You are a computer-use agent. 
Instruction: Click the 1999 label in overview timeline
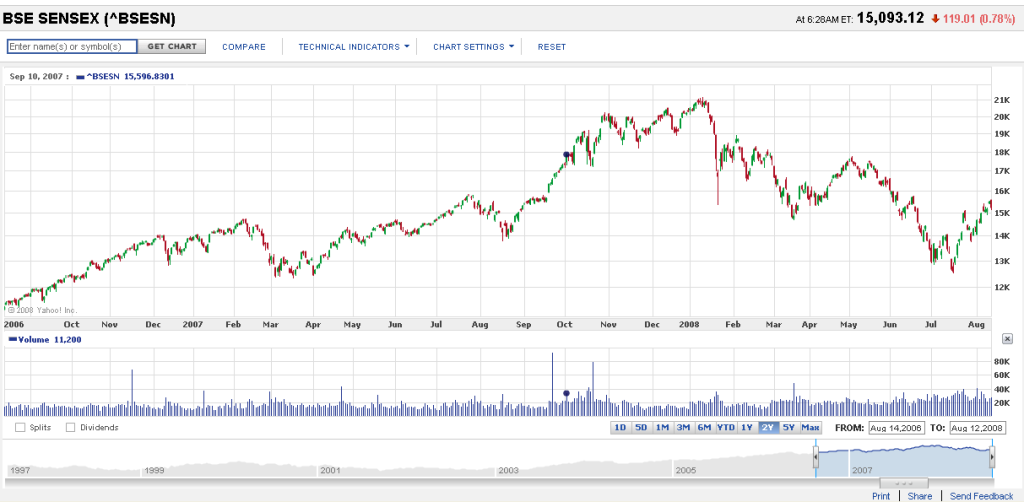click(154, 470)
